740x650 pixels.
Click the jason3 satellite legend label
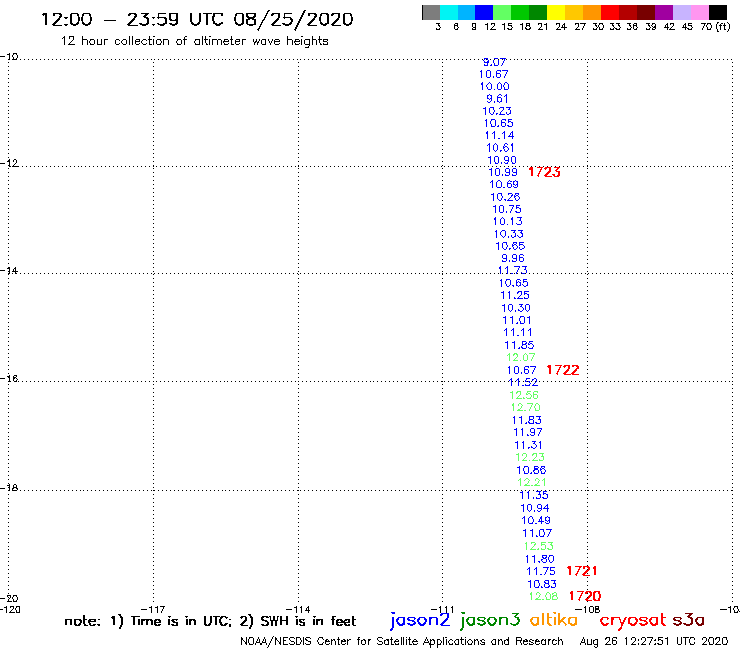pos(490,620)
